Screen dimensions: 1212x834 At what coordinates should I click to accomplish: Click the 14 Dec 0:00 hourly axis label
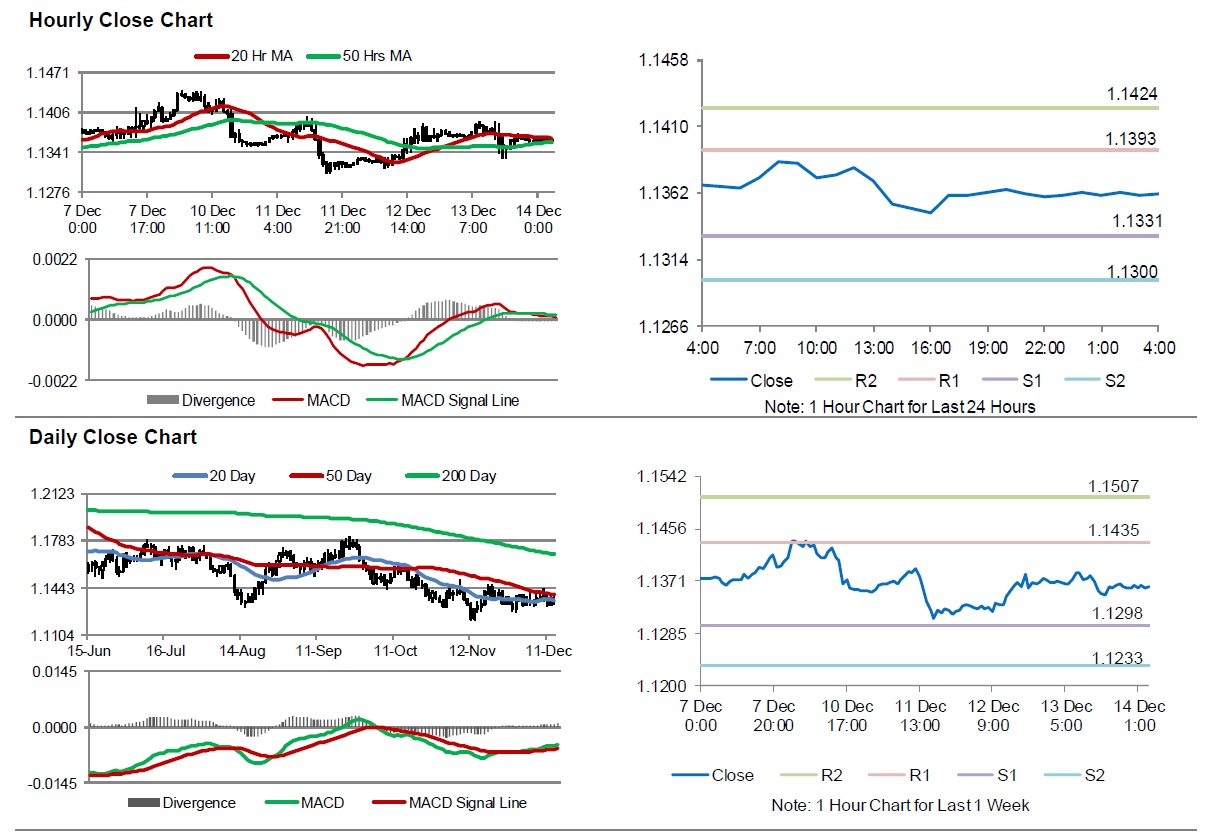pos(538,219)
